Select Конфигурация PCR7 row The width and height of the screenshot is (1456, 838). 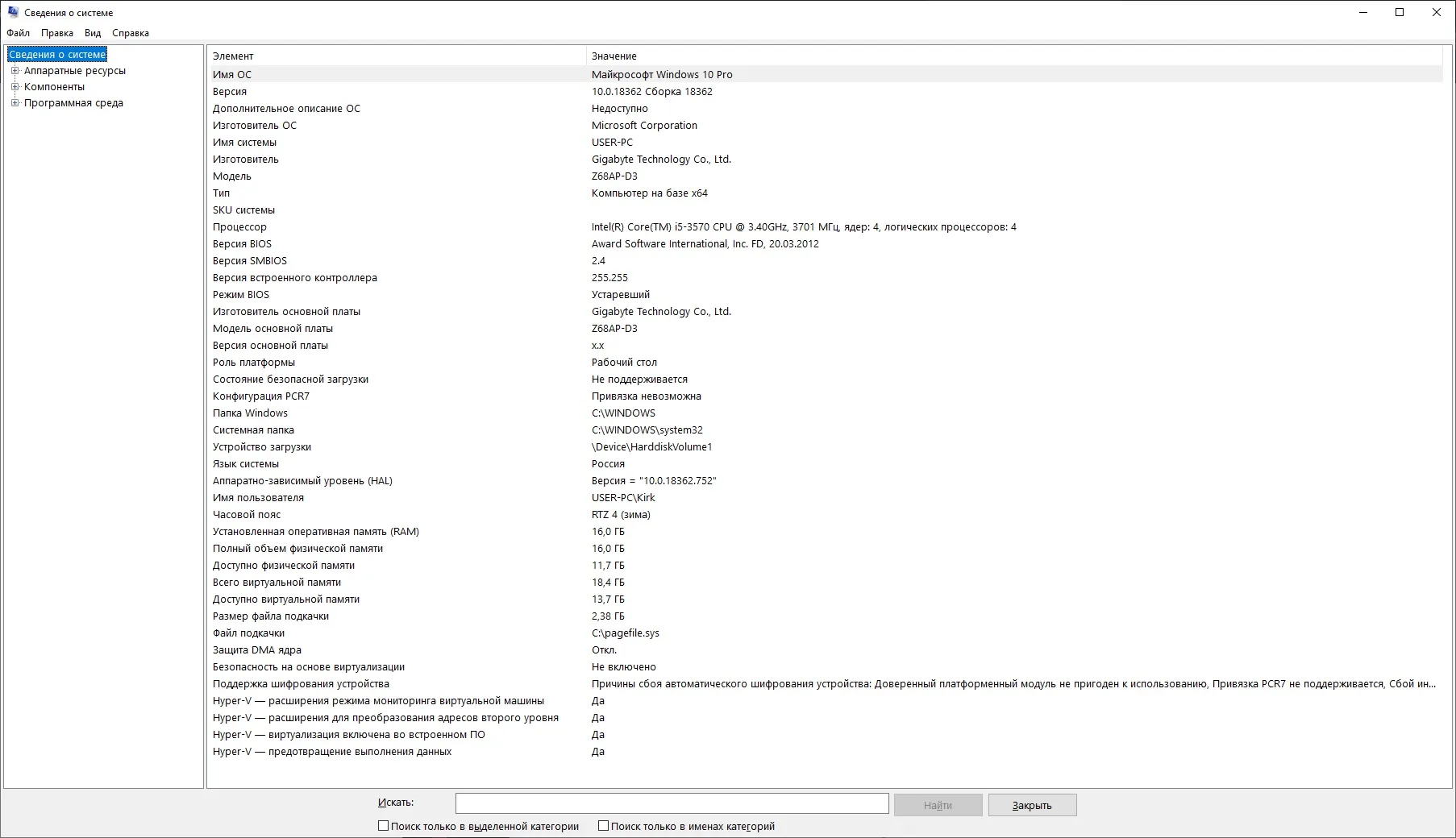[x=825, y=396]
